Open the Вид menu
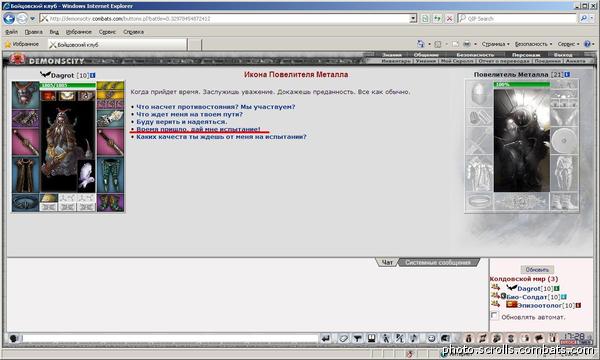Screen dimensions: 600x360 pos(54,32)
